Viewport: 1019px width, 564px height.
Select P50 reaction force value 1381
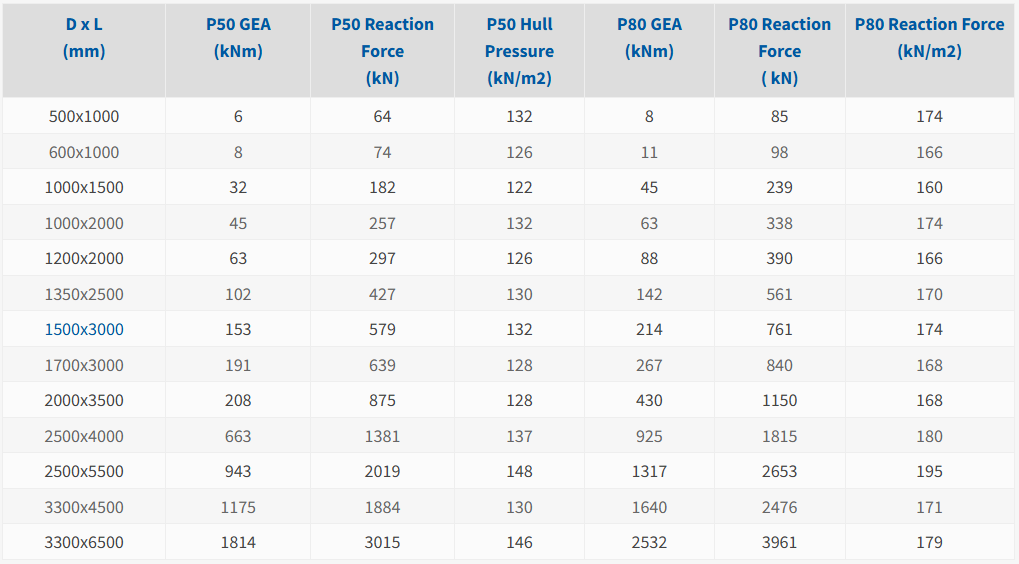[382, 436]
